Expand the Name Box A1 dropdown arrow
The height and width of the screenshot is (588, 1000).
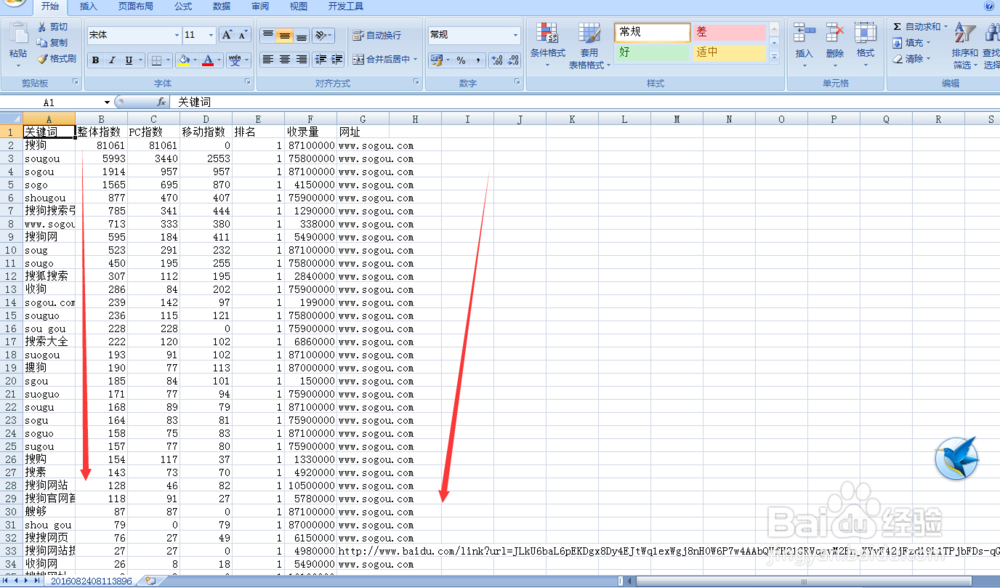tap(107, 103)
